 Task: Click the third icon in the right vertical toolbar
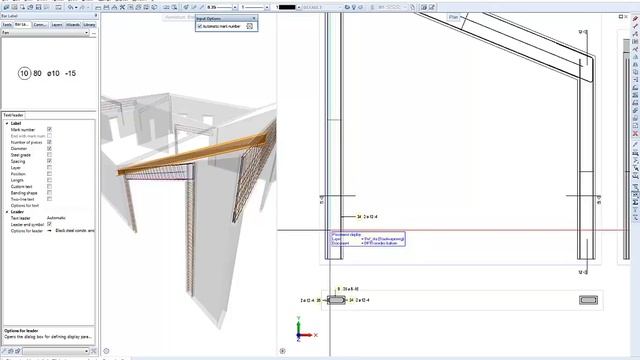tap(635, 34)
